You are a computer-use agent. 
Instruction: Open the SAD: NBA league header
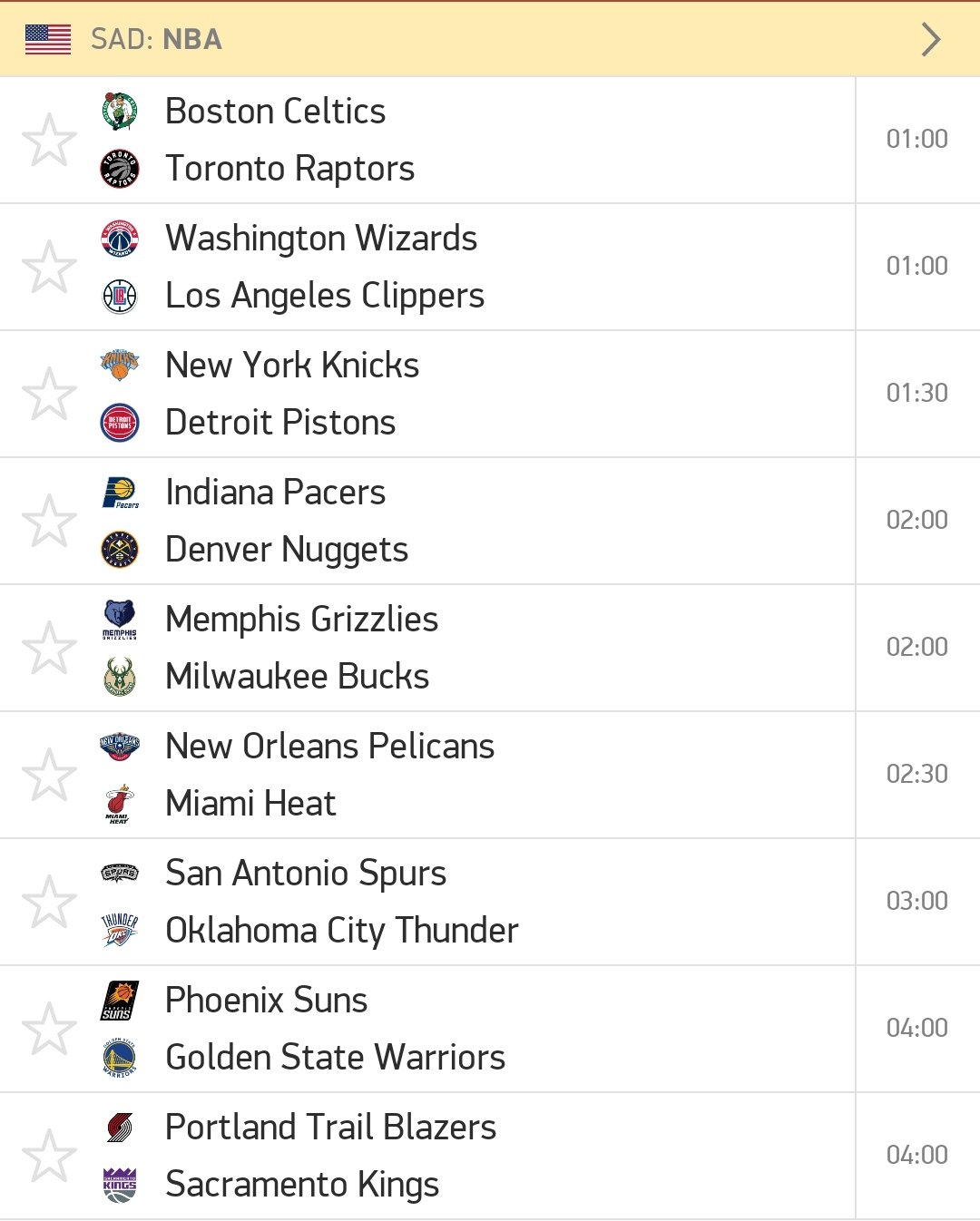(x=490, y=39)
